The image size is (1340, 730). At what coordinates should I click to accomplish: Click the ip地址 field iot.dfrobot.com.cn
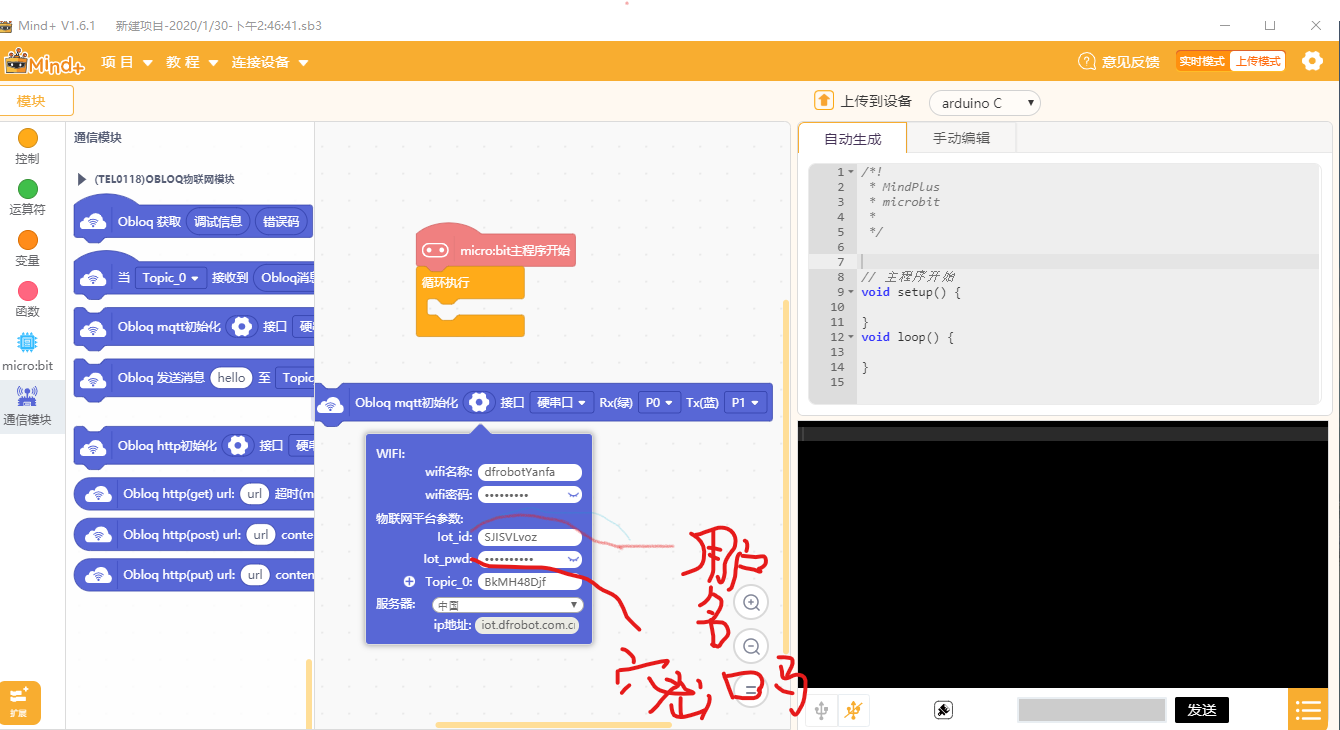(x=529, y=625)
